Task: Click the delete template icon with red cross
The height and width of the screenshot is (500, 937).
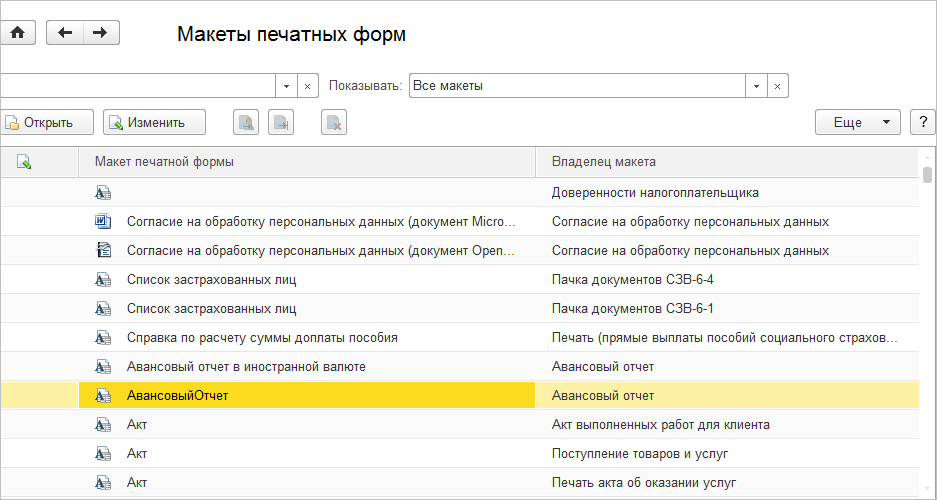Action: (x=334, y=123)
